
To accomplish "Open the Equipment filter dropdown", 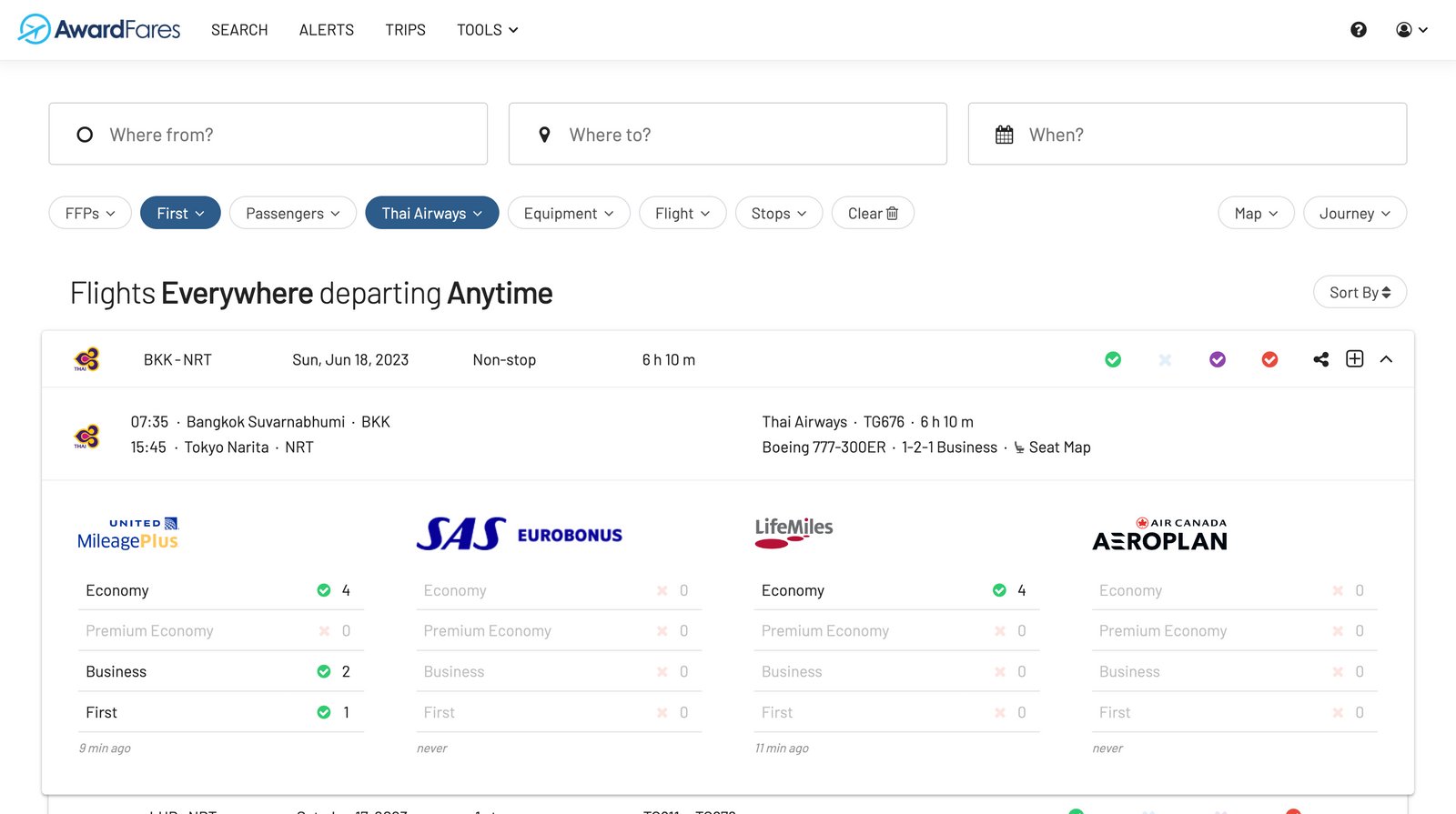I will (x=569, y=213).
